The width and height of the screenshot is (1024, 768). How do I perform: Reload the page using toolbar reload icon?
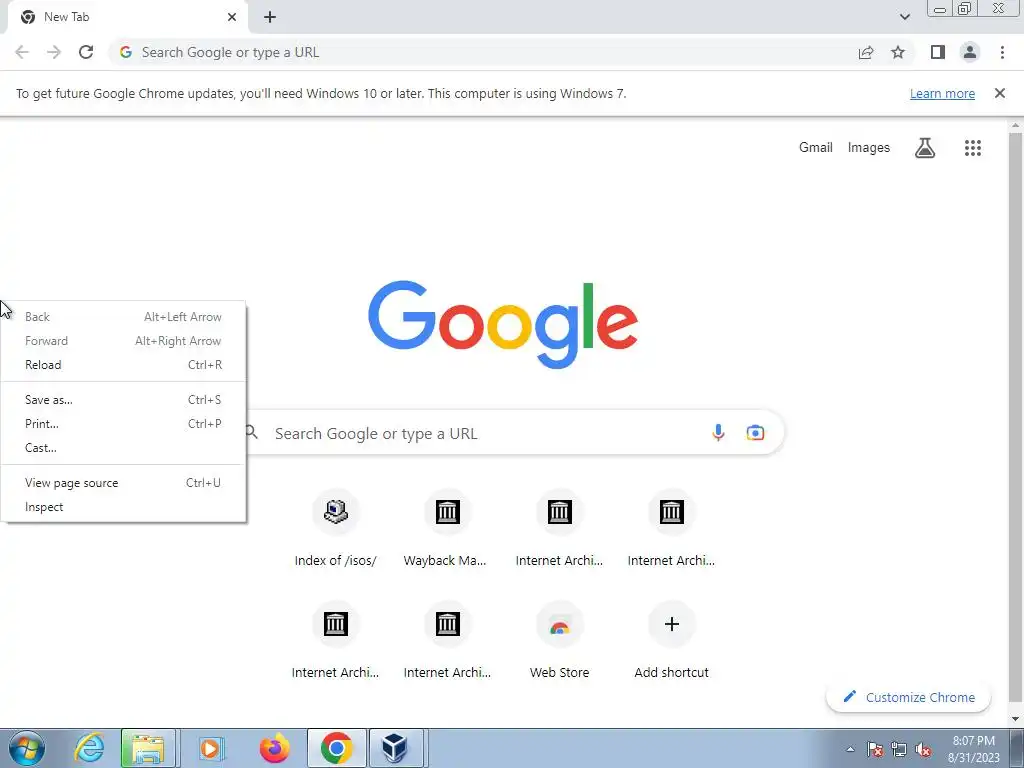pyautogui.click(x=86, y=52)
